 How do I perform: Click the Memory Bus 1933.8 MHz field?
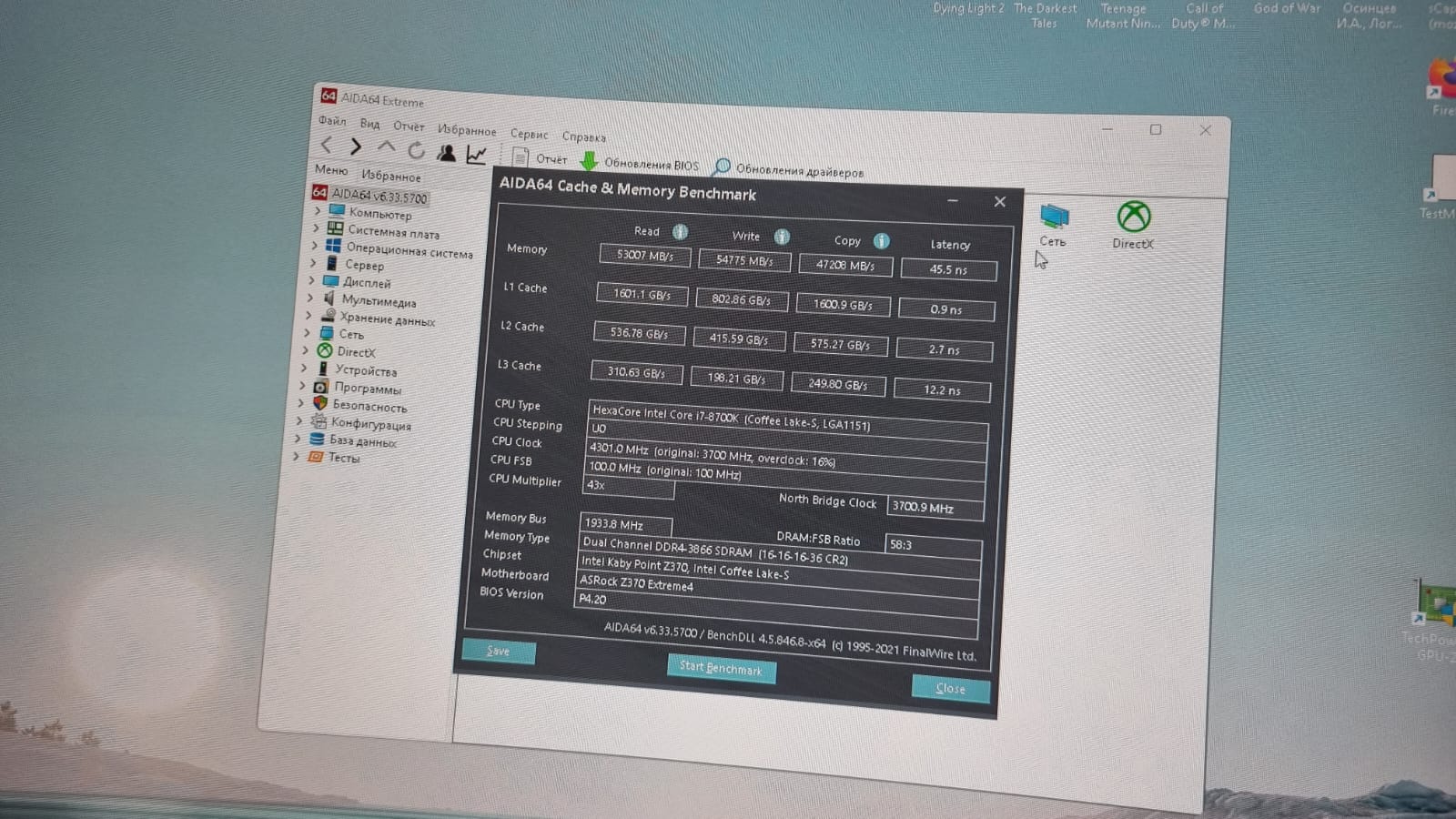625,524
